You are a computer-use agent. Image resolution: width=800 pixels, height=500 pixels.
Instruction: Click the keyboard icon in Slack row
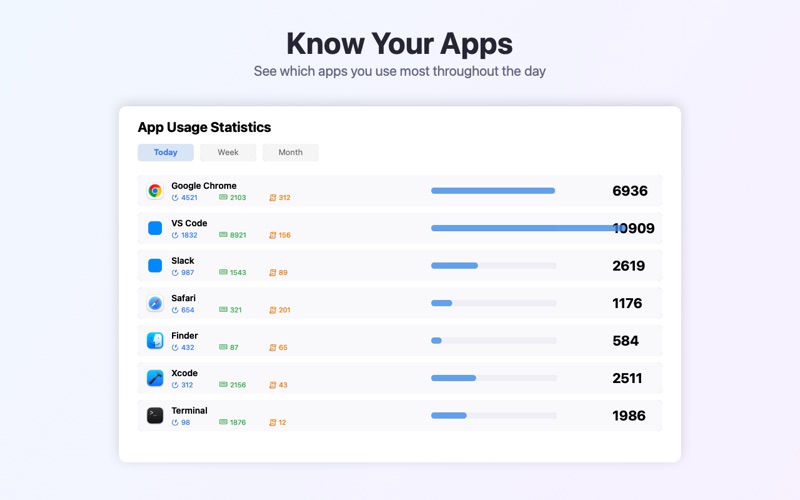pos(223,272)
